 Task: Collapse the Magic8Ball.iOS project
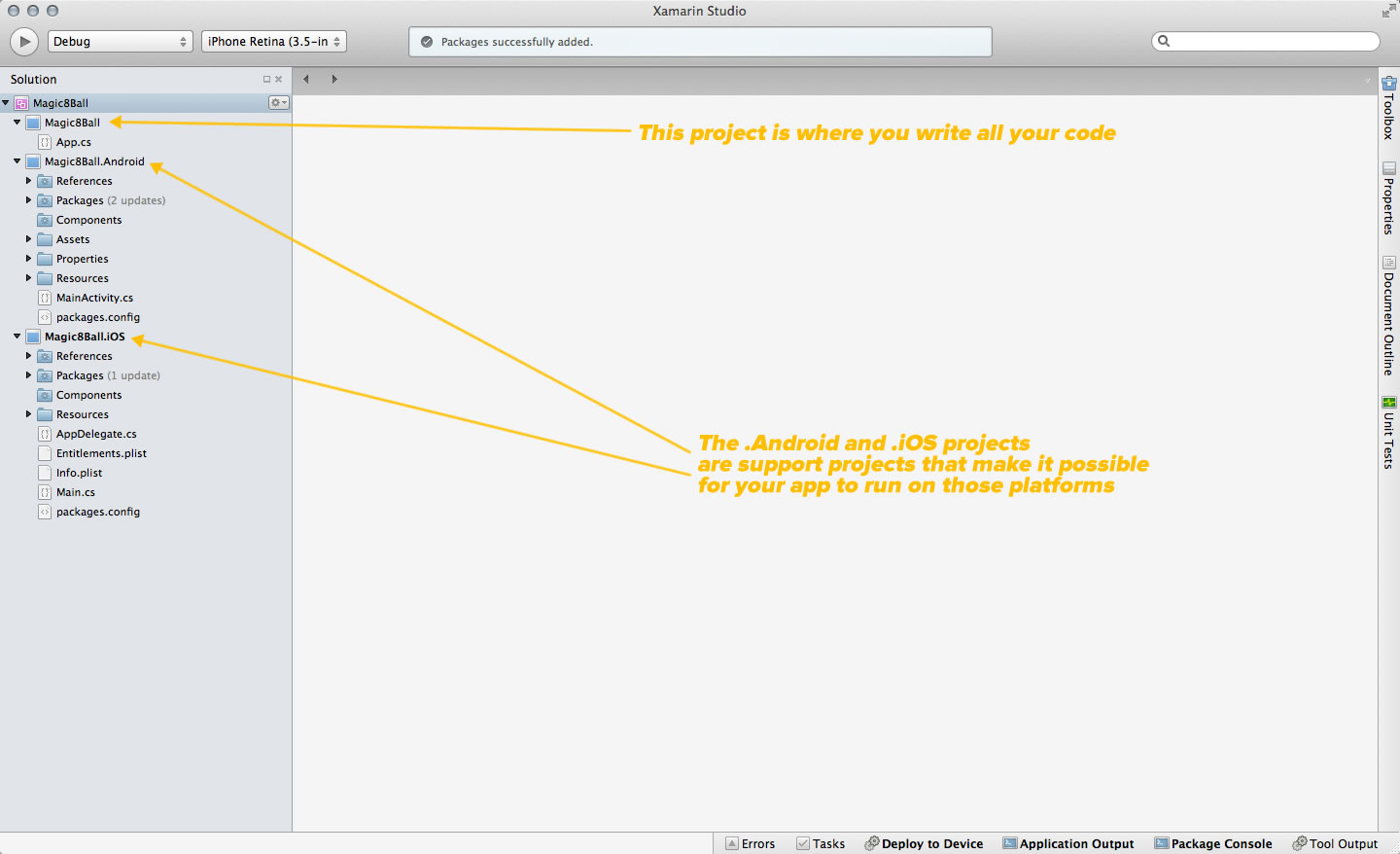17,337
